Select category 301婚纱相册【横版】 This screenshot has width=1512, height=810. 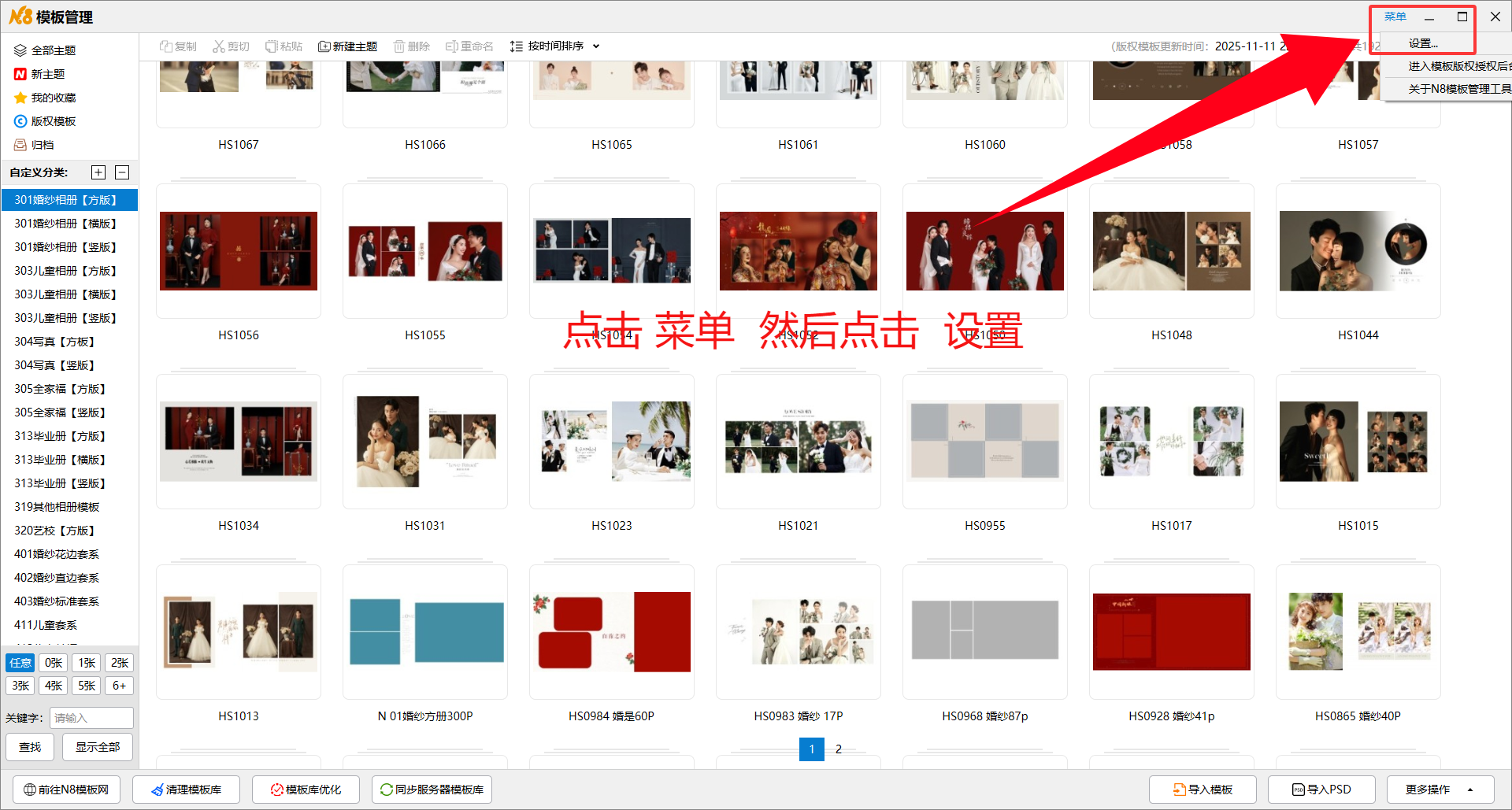pyautogui.click(x=69, y=224)
